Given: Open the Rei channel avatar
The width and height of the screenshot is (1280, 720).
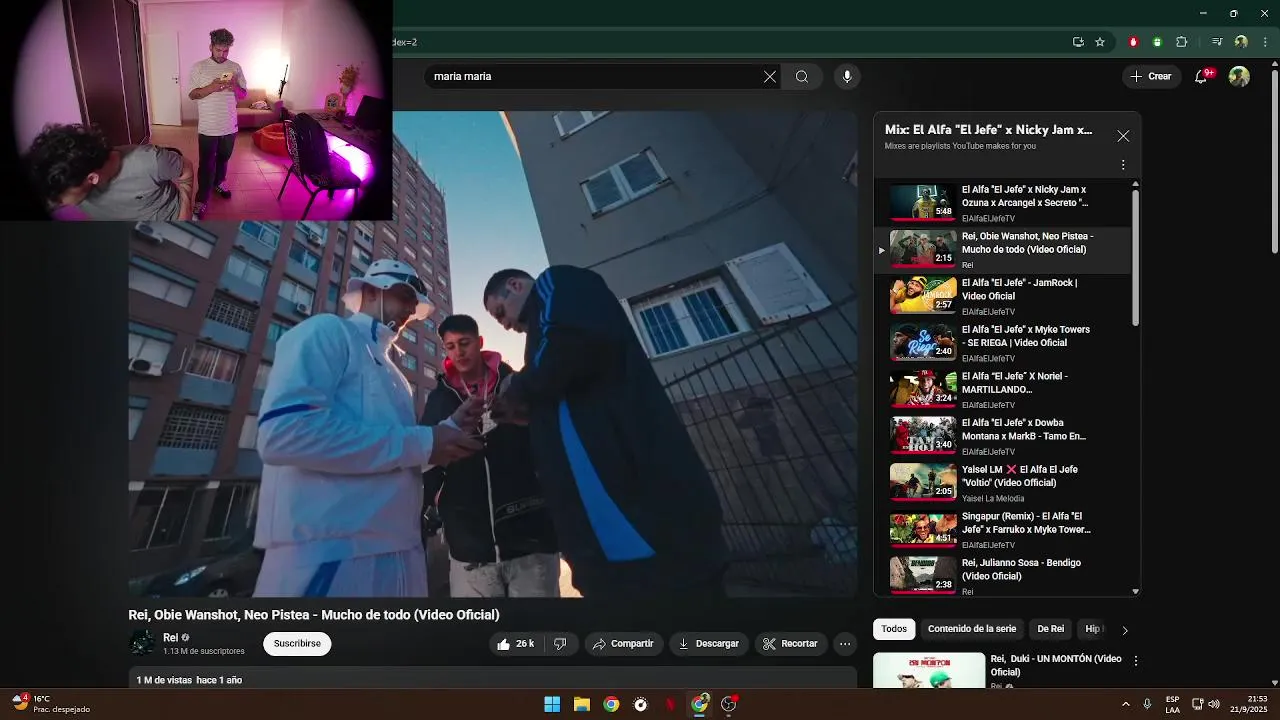Looking at the screenshot, I should click(x=141, y=643).
